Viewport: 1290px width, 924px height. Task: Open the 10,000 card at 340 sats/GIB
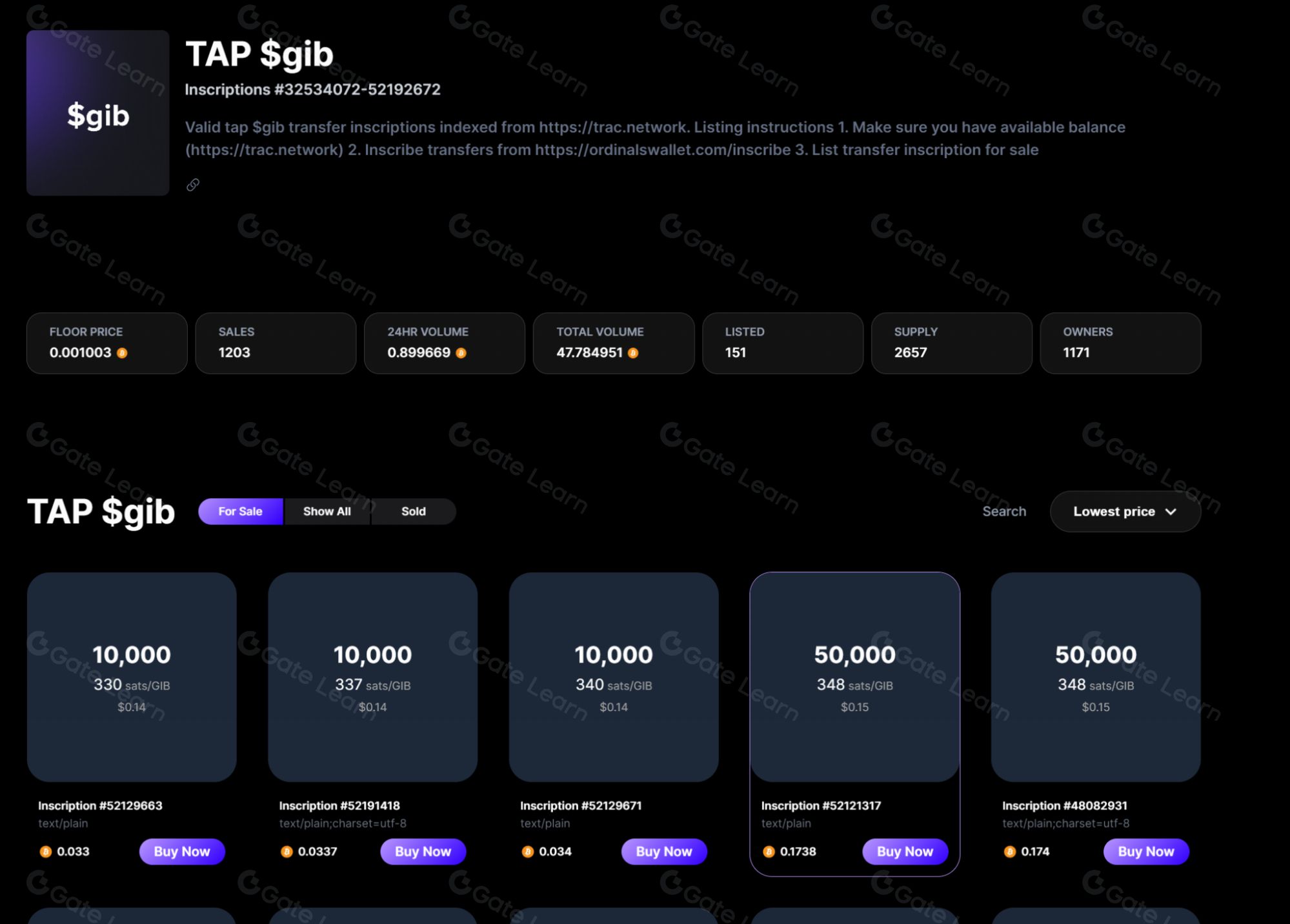pos(614,677)
